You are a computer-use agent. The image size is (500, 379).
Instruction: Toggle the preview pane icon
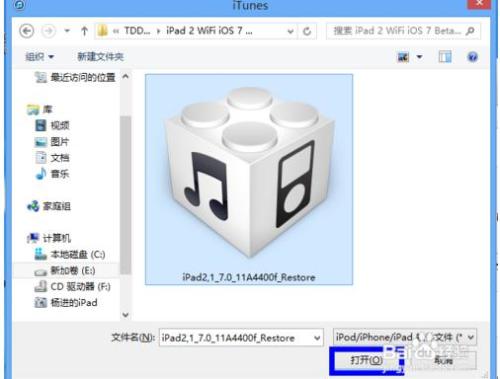pyautogui.click(x=445, y=57)
